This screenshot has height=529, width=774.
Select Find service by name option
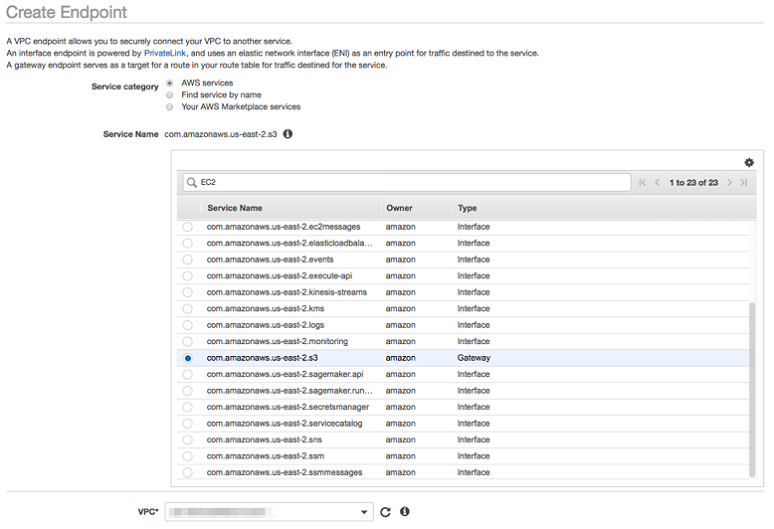tap(170, 95)
